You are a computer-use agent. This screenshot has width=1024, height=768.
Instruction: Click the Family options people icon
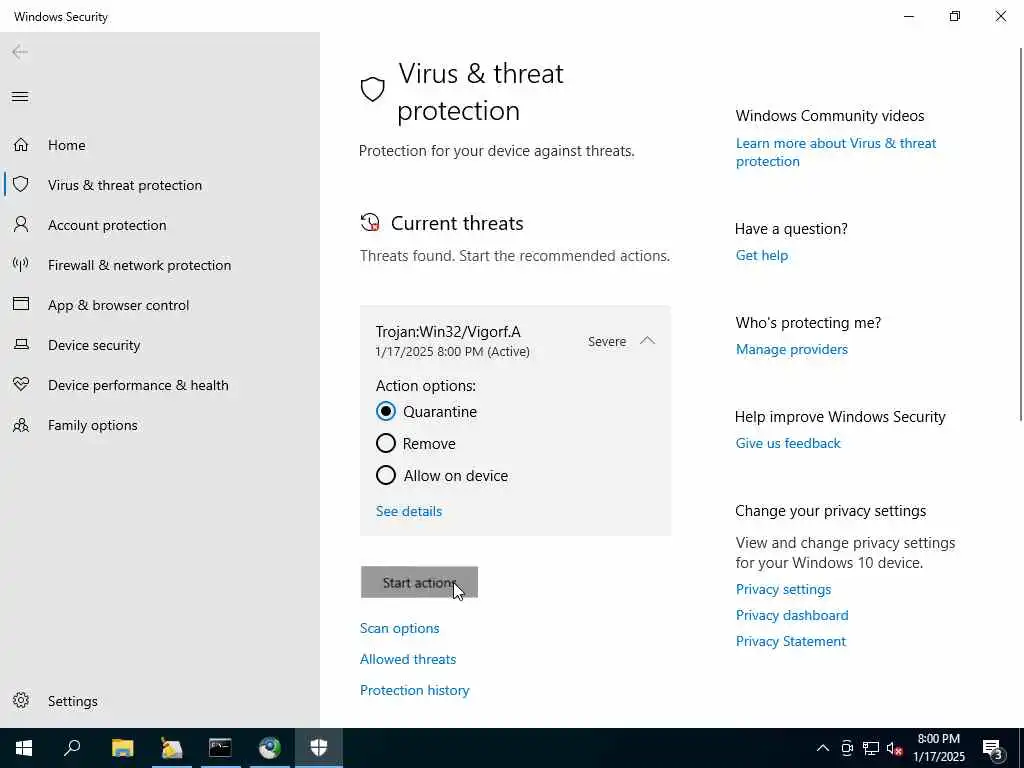point(21,425)
